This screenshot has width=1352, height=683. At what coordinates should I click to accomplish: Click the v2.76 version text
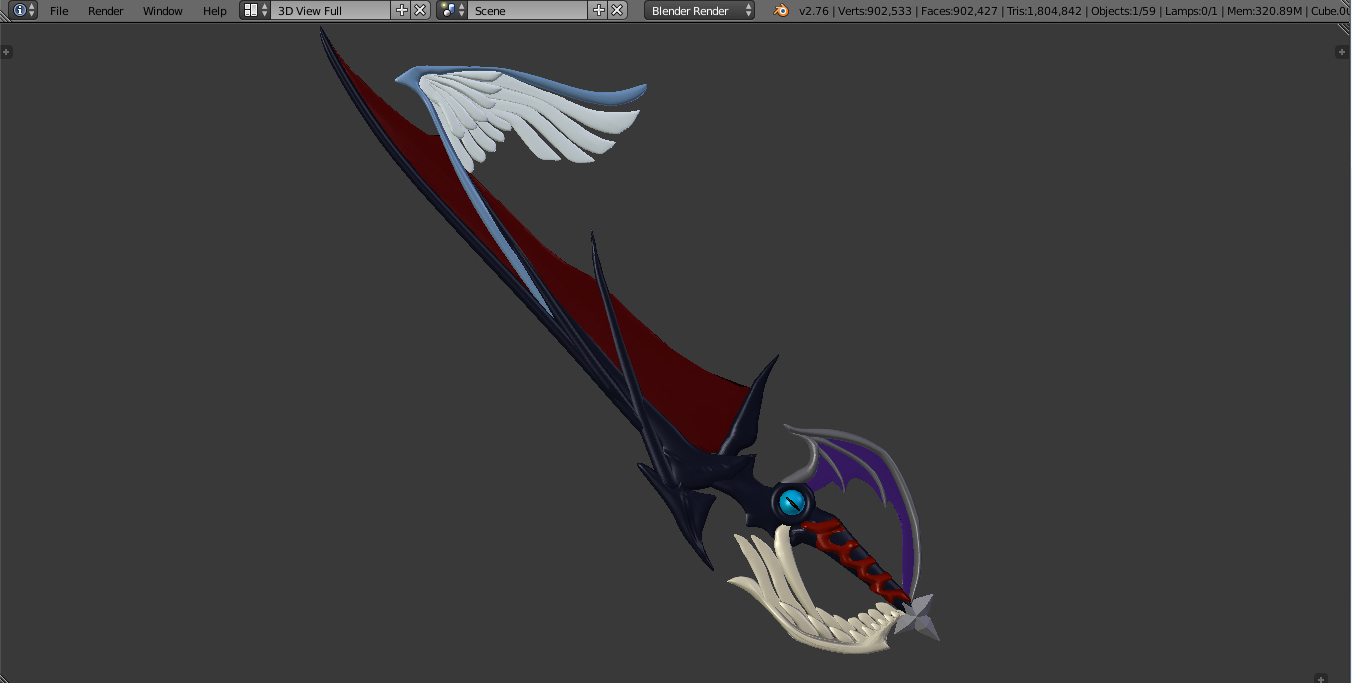[x=814, y=11]
